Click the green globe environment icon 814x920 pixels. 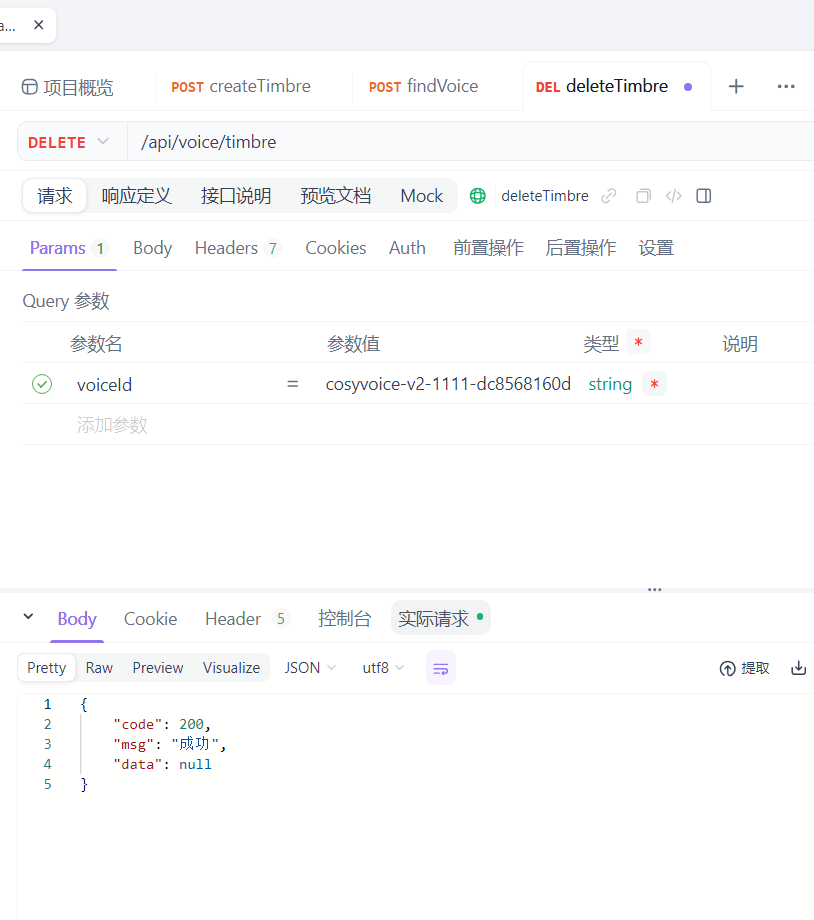pyautogui.click(x=478, y=195)
